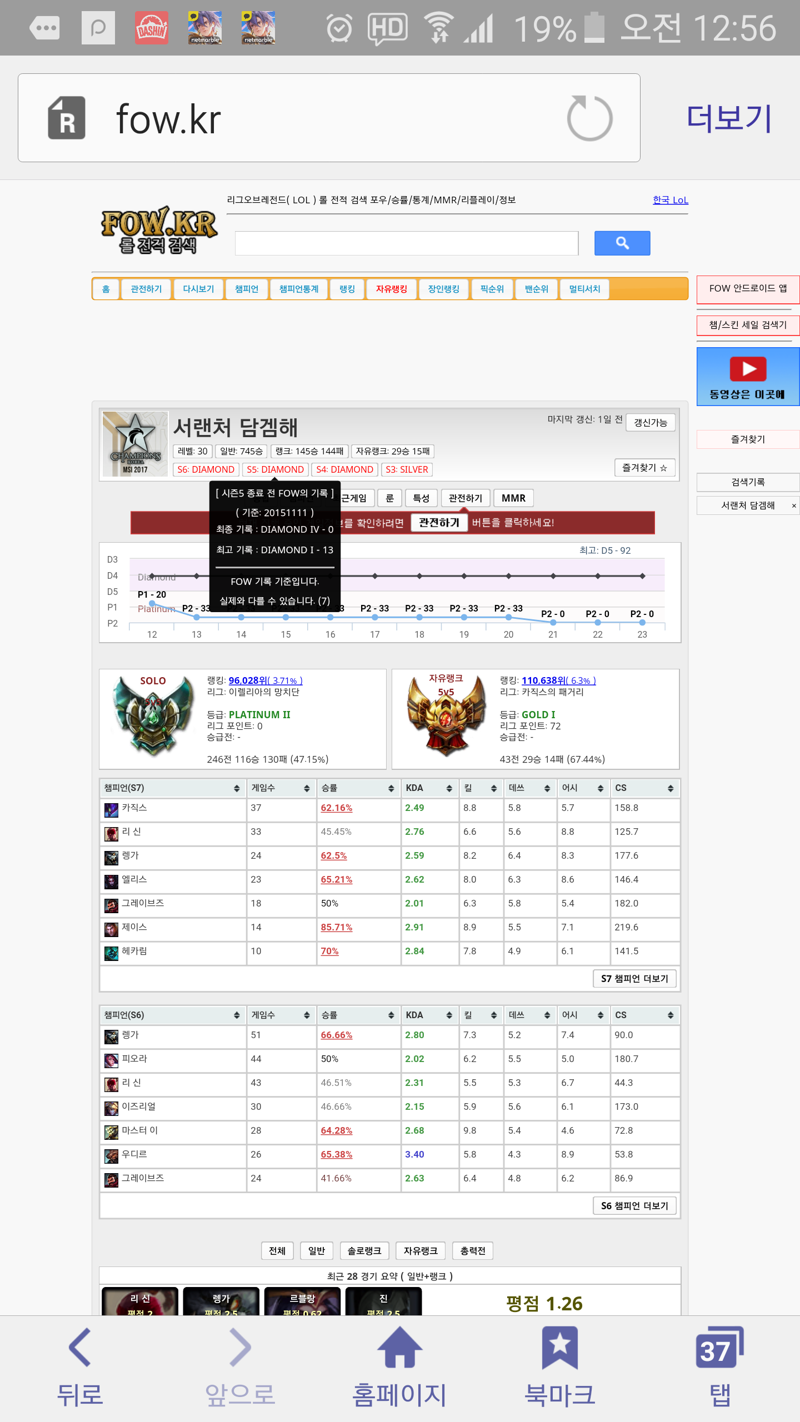Viewport: 800px width, 1422px height.
Task: Open the 110,638위 flex ranking link
Action: [x=558, y=681]
